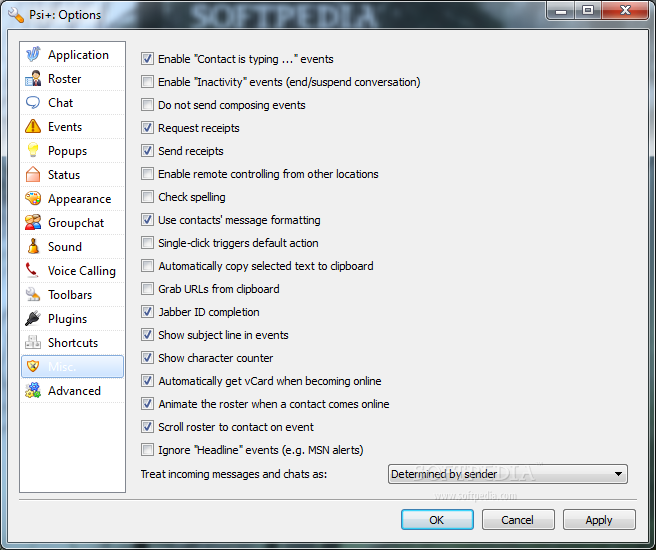Screen dimensions: 656x550
Task: Click the Status house icon
Action: [x=33, y=174]
